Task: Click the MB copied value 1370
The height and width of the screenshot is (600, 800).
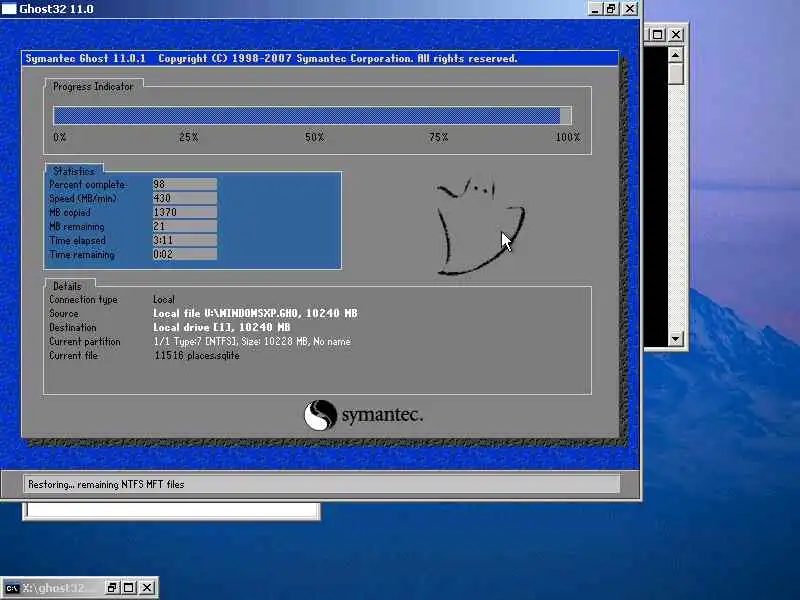Action: click(x=185, y=212)
